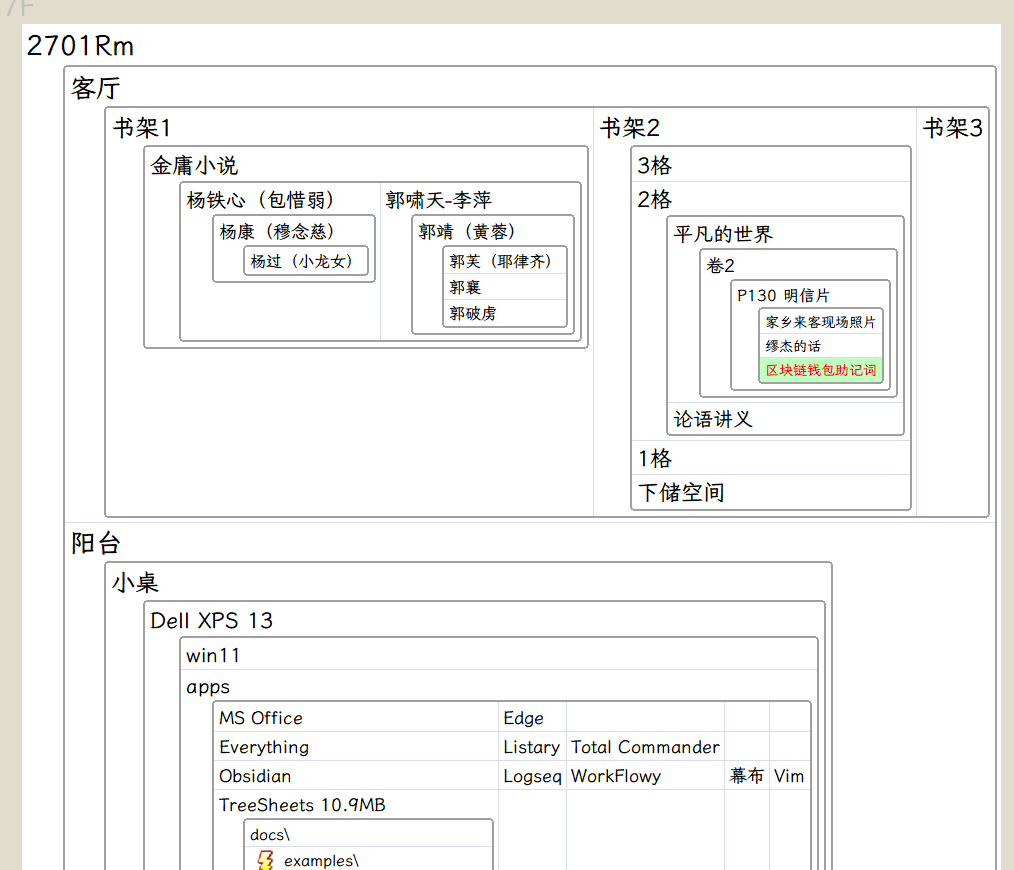Click the 客厅 parent cell
The width and height of the screenshot is (1014, 870).
coord(96,88)
